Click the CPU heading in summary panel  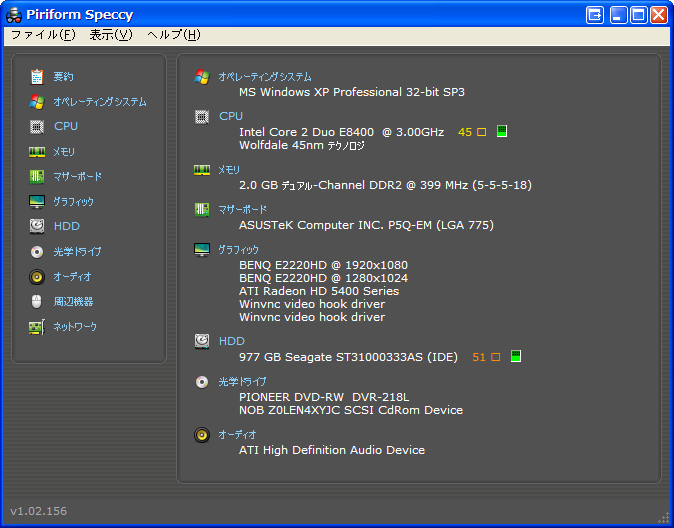[231, 116]
